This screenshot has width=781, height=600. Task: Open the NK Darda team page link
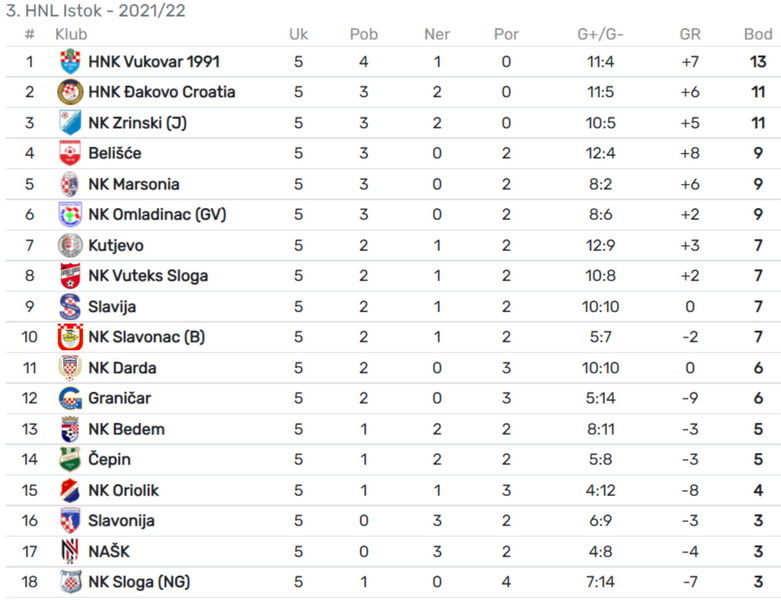(122, 368)
